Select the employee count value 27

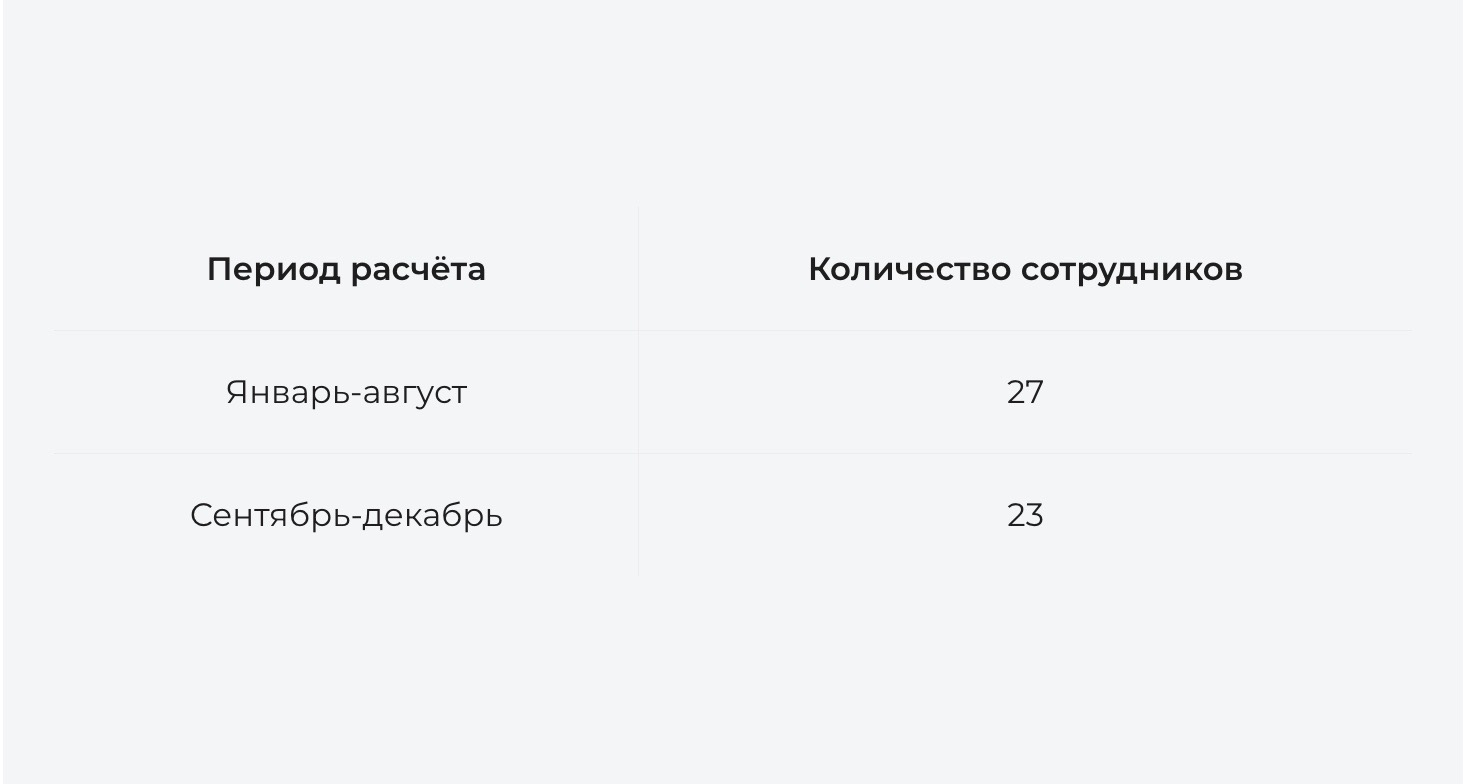[x=1025, y=392]
